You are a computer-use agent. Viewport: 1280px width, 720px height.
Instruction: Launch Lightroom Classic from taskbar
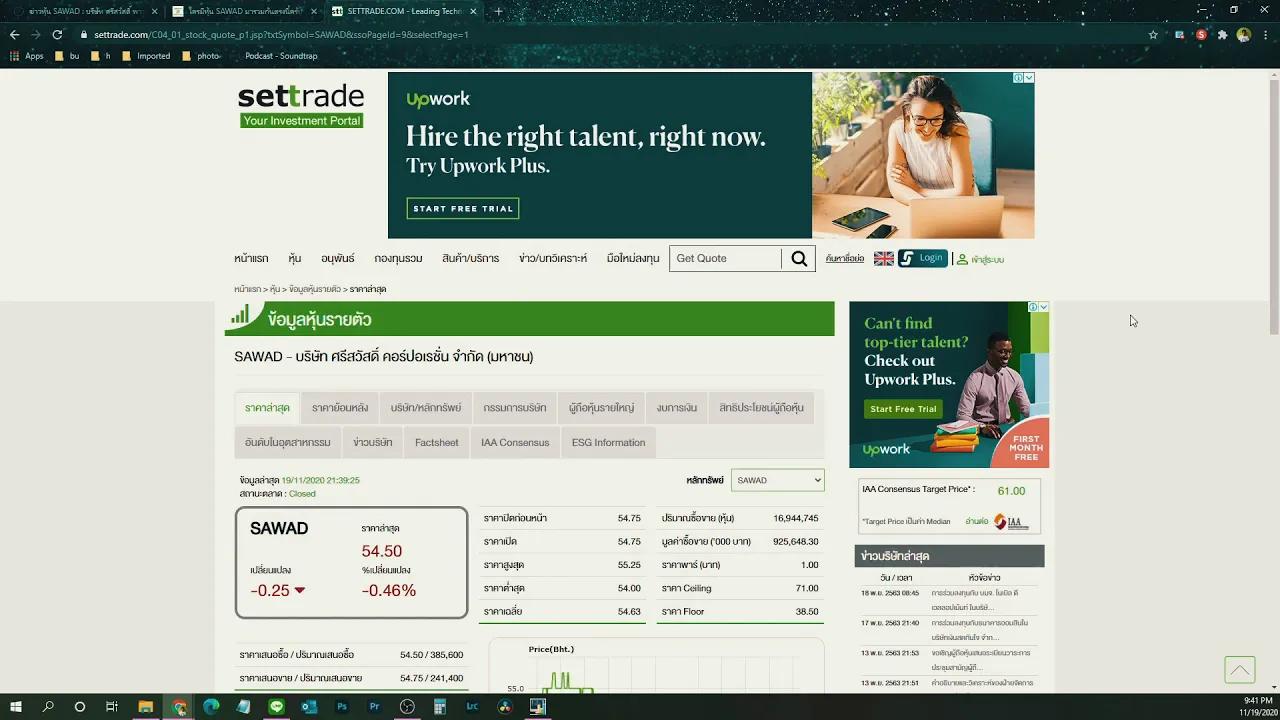click(x=472, y=706)
